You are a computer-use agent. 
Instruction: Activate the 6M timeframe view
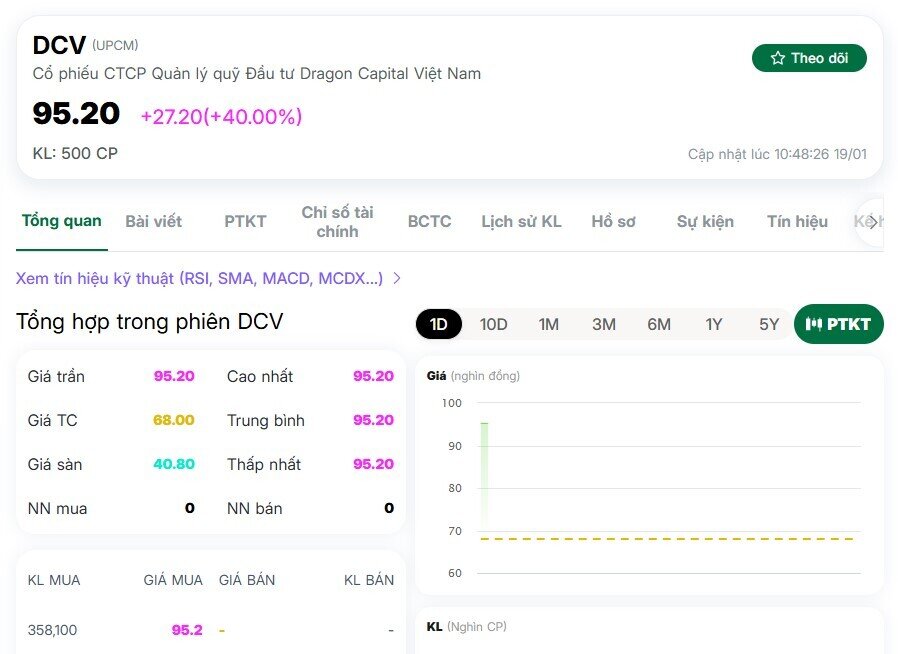658,324
